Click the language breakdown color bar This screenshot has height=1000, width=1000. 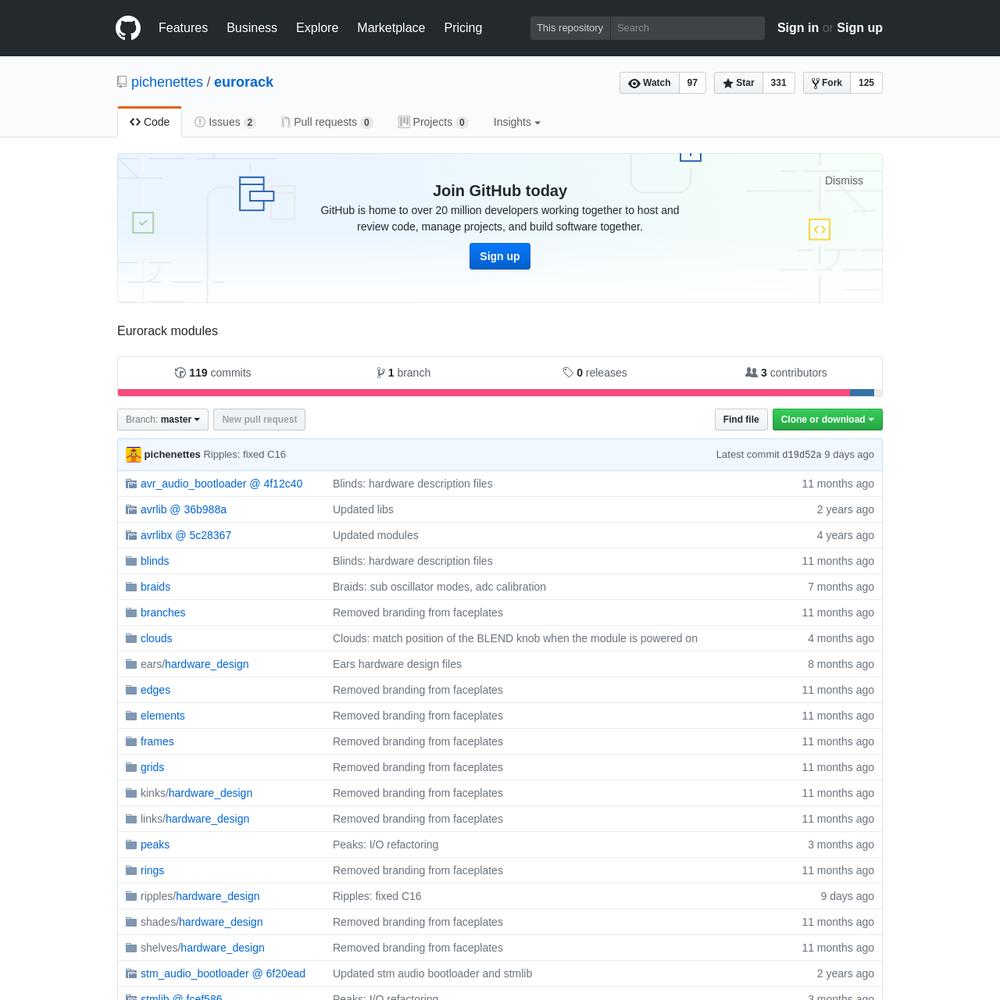(x=499, y=393)
